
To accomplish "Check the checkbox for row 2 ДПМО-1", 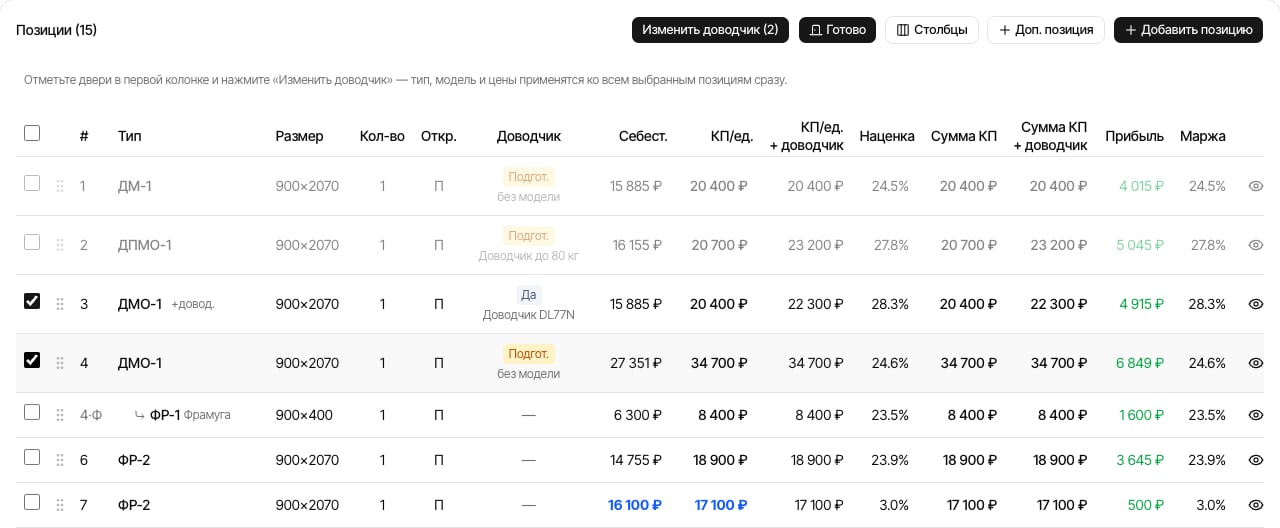I will point(32,243).
